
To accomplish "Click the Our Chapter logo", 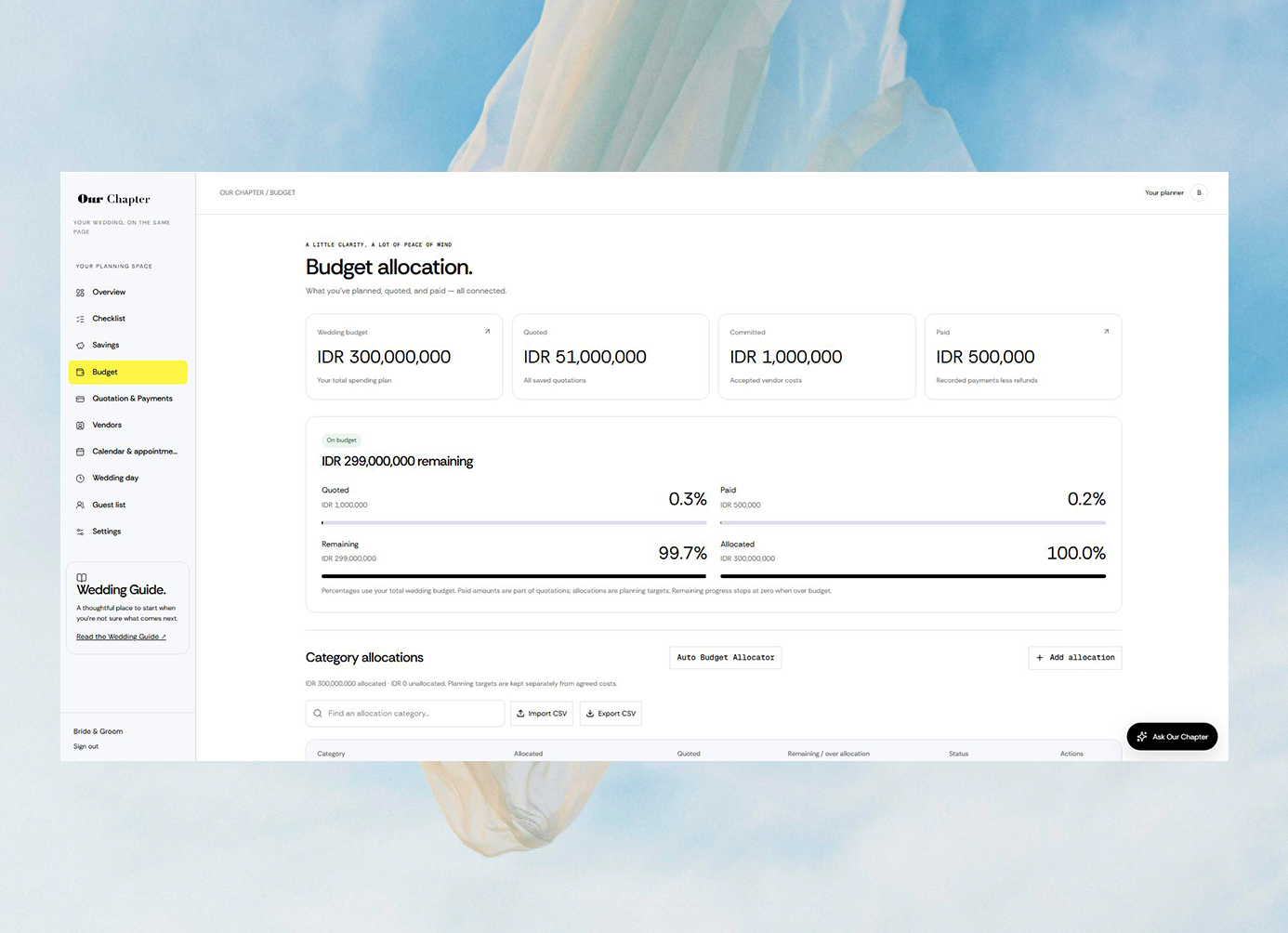I will click(x=113, y=199).
